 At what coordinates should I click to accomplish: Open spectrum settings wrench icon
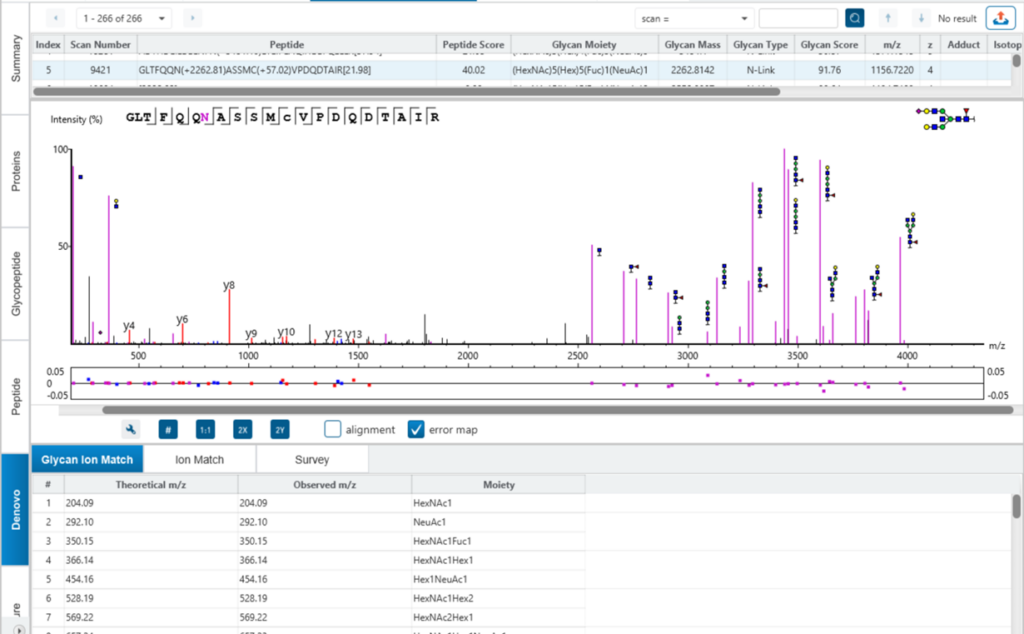point(131,430)
